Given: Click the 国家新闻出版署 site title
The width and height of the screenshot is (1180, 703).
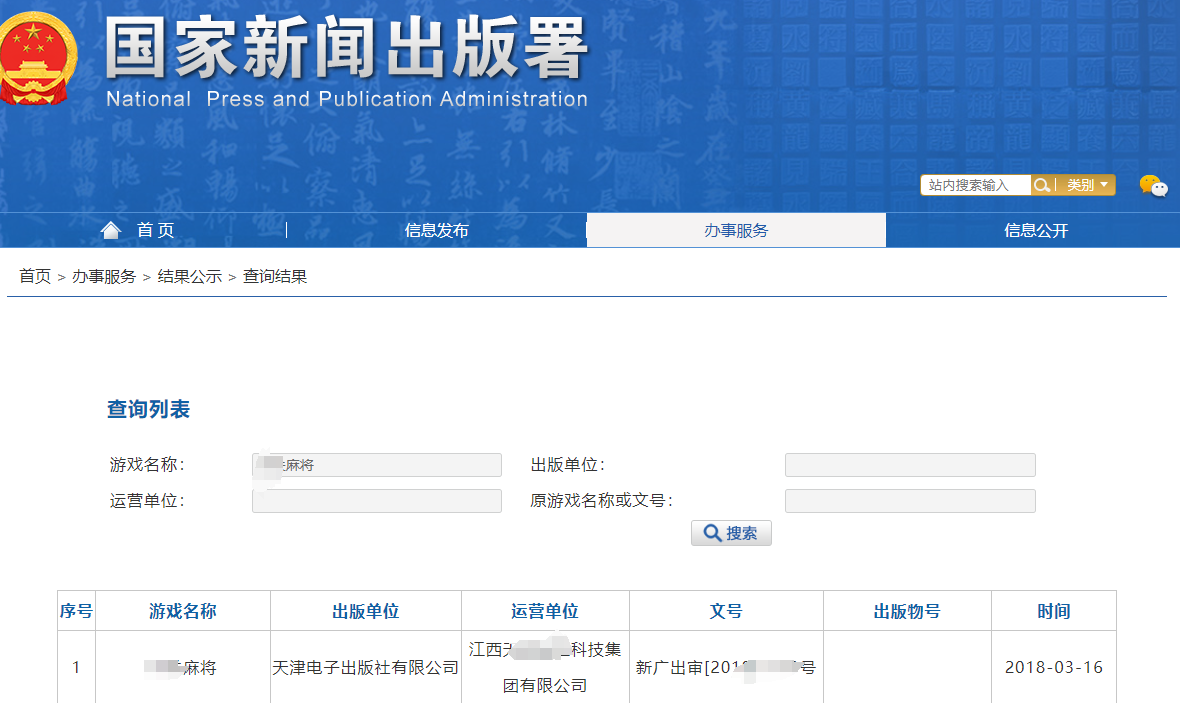Looking at the screenshot, I should point(346,48).
